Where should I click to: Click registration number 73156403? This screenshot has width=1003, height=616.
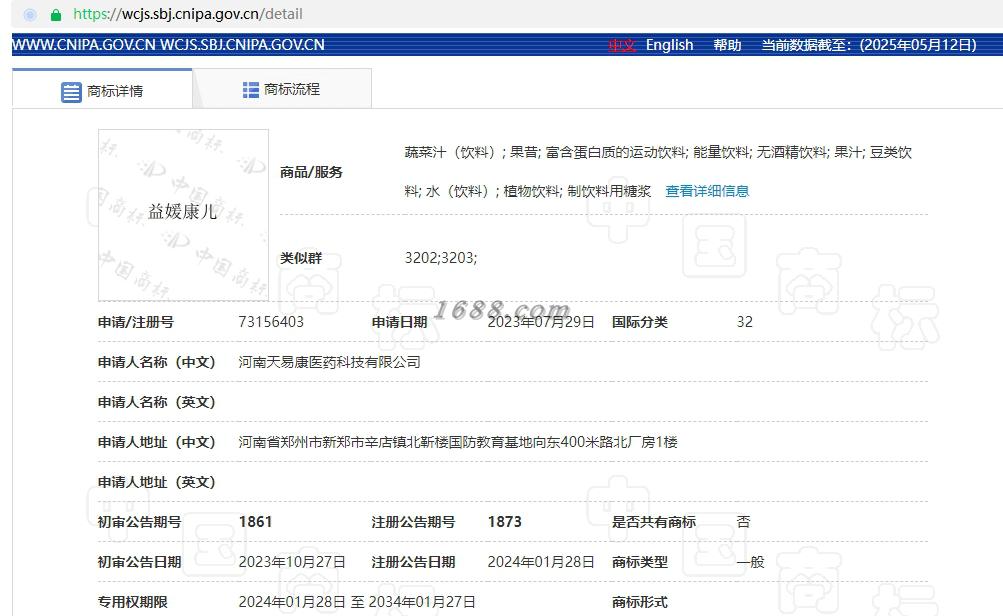click(271, 322)
